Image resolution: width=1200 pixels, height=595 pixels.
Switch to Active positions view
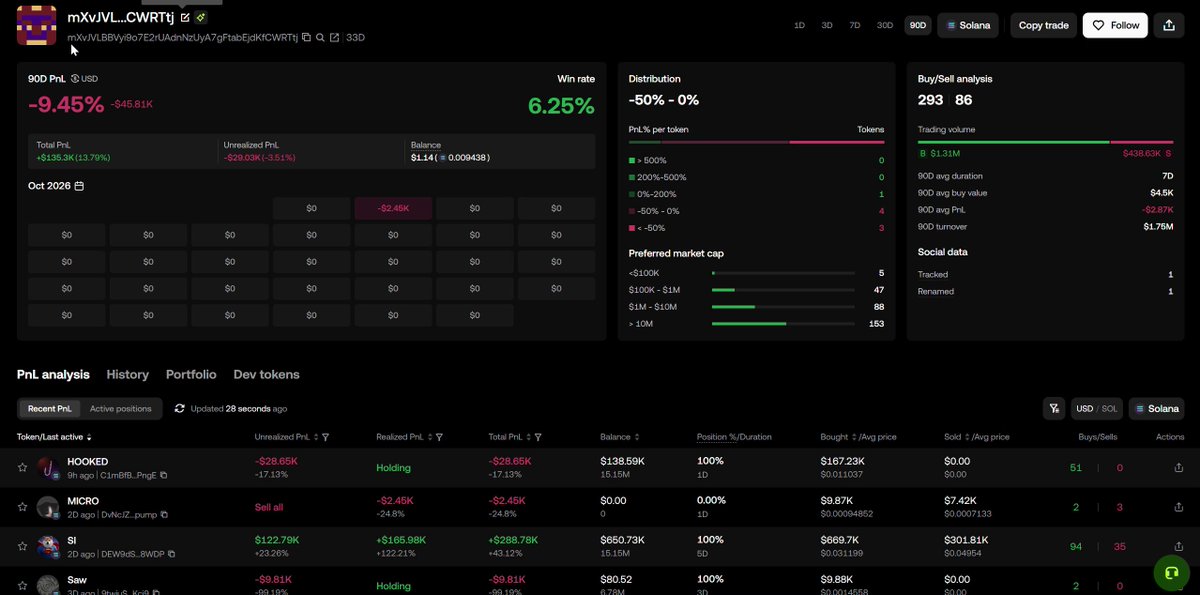click(x=121, y=408)
